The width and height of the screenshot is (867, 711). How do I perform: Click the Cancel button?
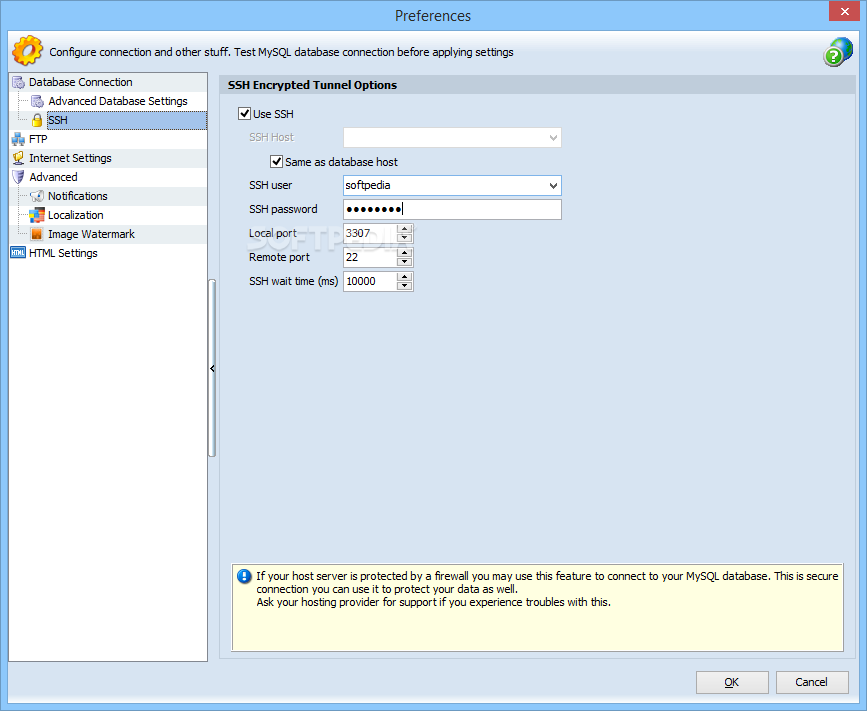(812, 682)
